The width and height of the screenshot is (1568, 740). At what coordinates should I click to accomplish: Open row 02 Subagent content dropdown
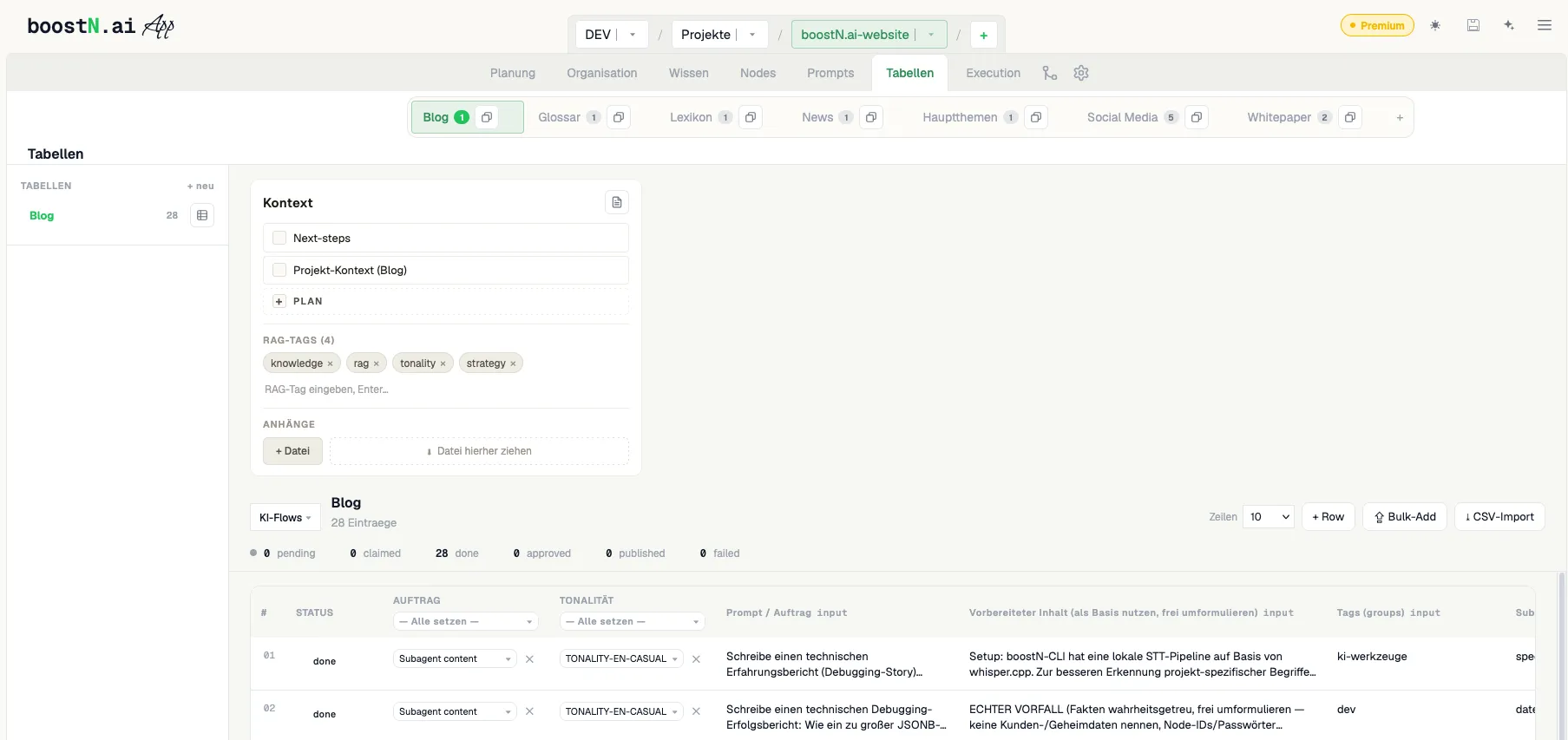pyautogui.click(x=455, y=711)
